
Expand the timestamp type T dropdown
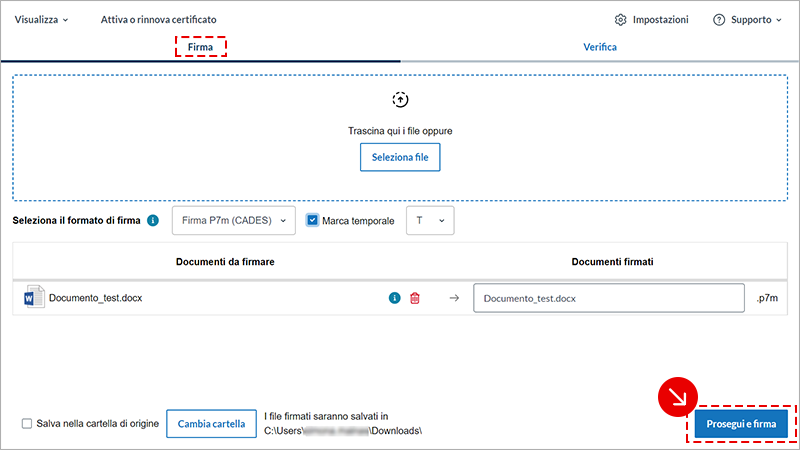pyautogui.click(x=430, y=221)
